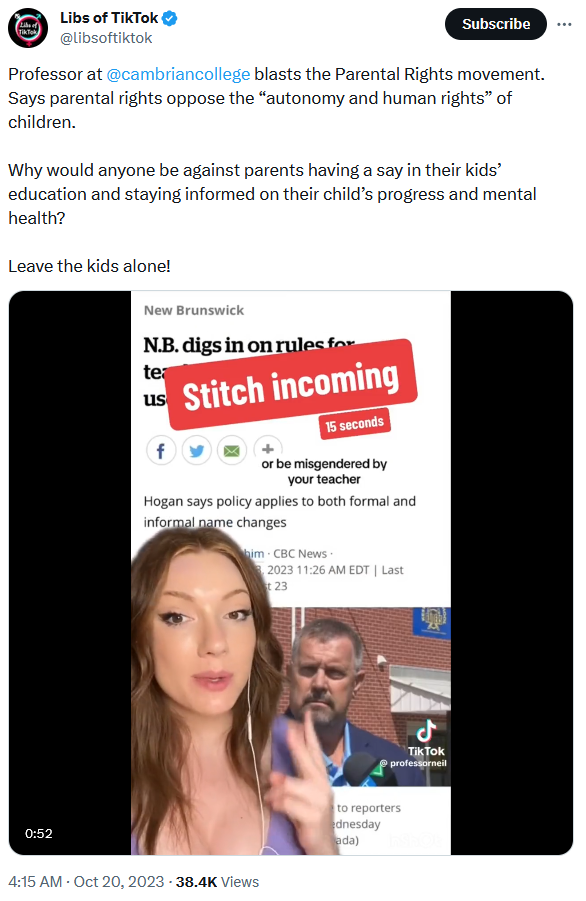Open Libs of TikTok profile avatar
Image resolution: width=586 pixels, height=901 pixels.
coord(28,28)
